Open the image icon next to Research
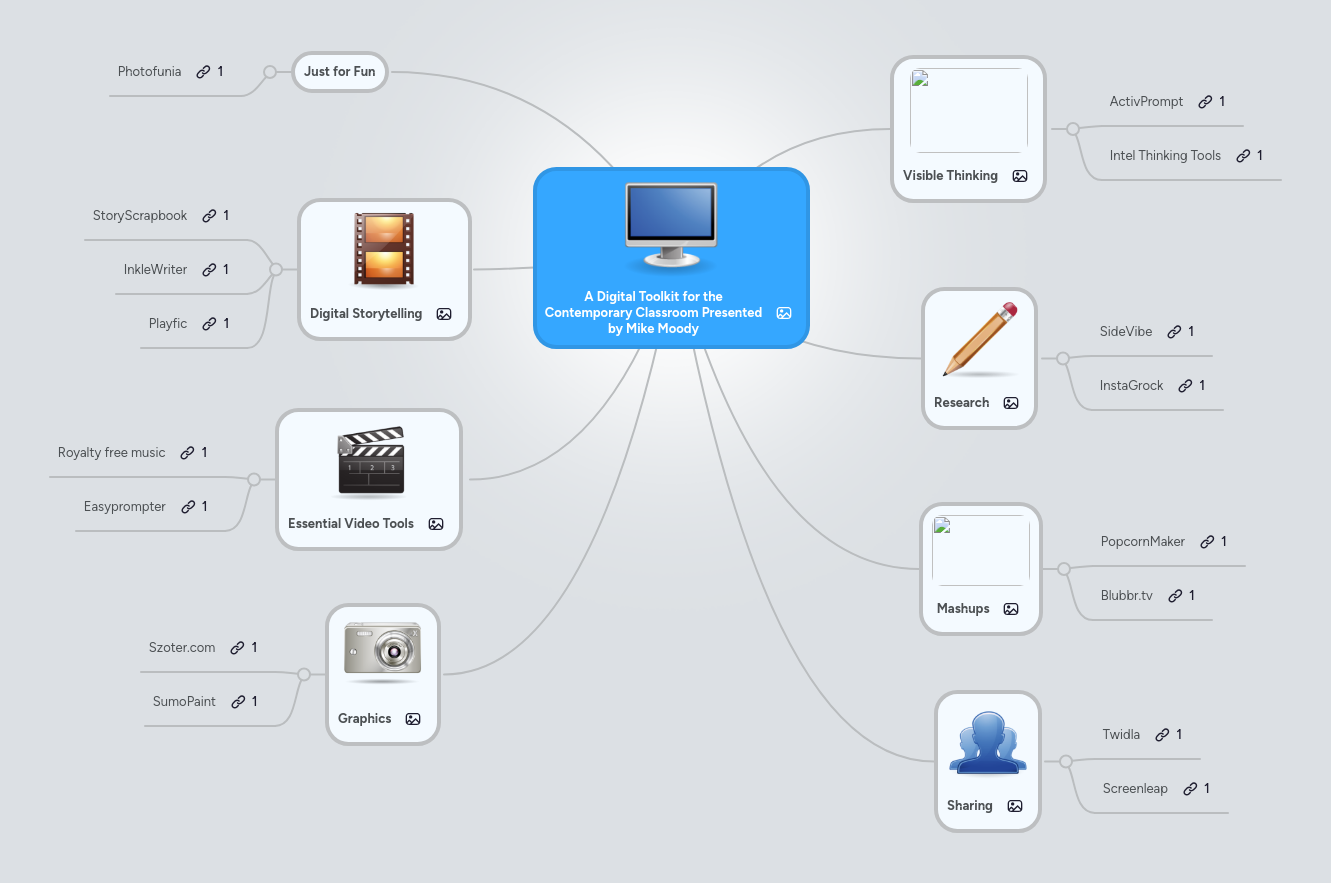Screen dimensions: 1331x883 click(x=1011, y=403)
